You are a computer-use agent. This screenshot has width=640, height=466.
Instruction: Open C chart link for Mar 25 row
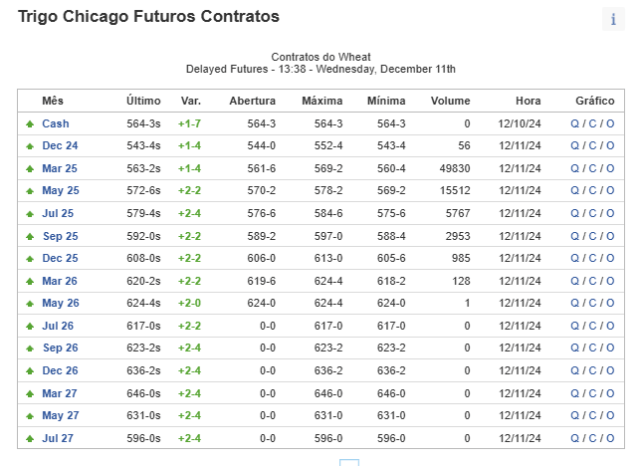[x=592, y=169]
